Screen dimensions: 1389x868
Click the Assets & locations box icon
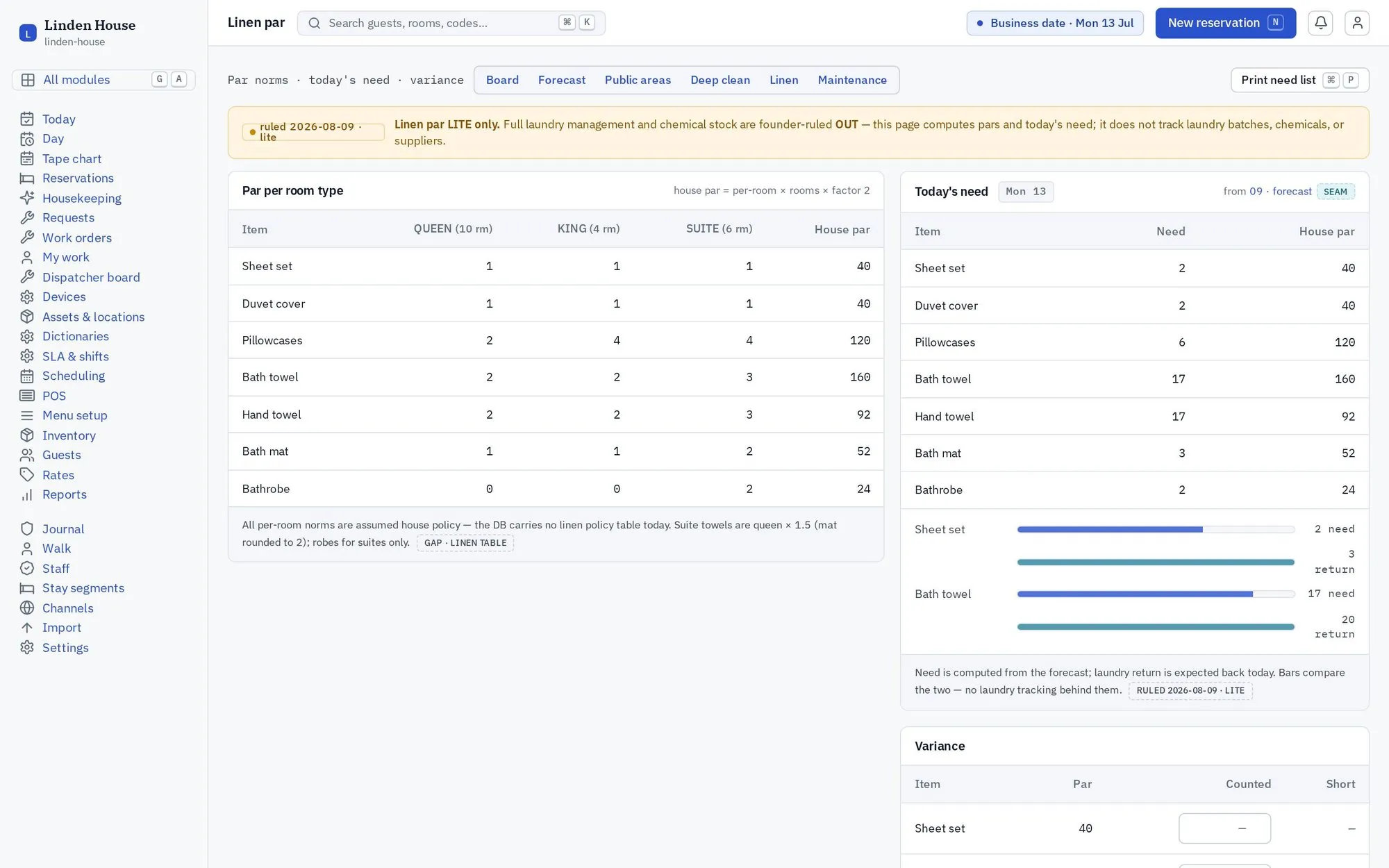[27, 317]
